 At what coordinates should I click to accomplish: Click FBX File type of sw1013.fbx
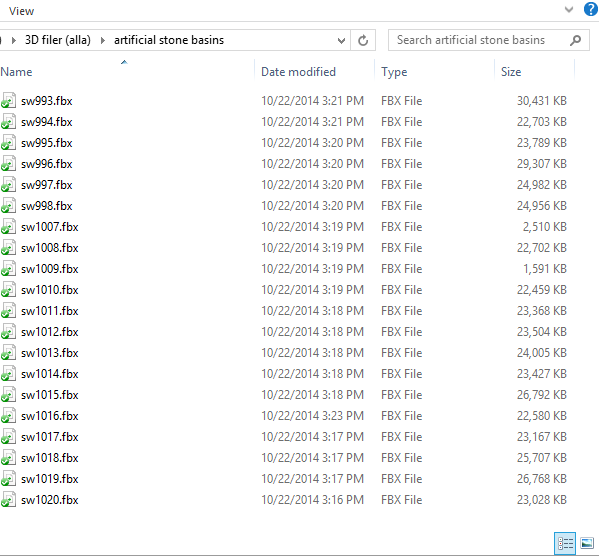point(401,353)
